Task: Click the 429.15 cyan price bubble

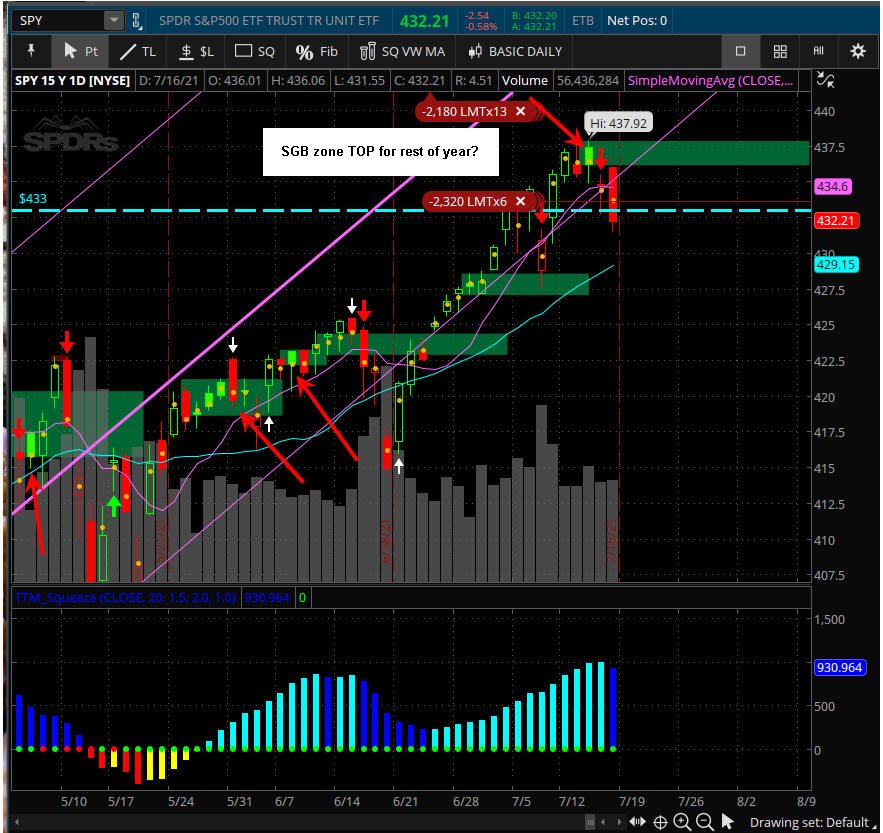Action: point(836,264)
